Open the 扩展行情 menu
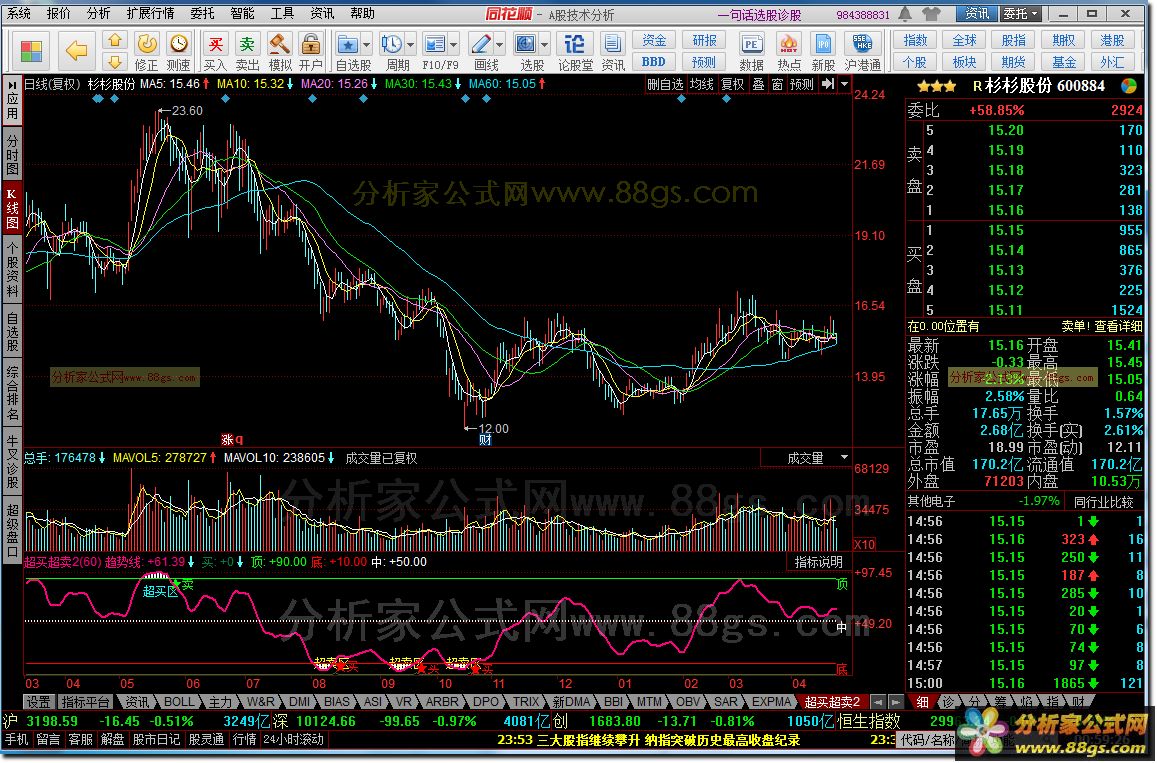 (151, 13)
